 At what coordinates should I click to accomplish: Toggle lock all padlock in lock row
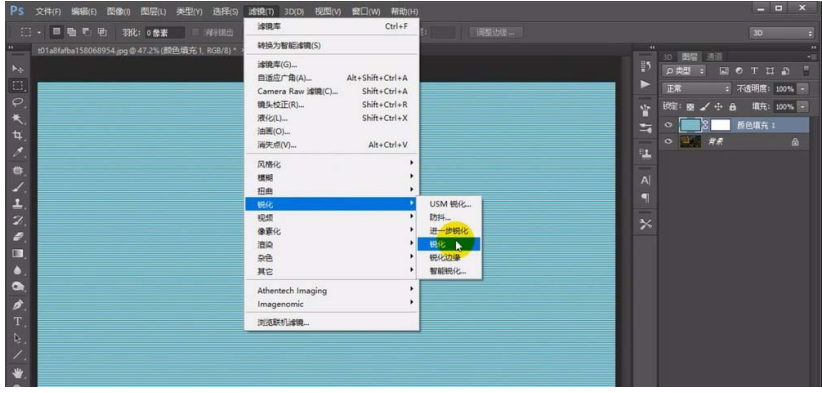pyautogui.click(x=732, y=107)
